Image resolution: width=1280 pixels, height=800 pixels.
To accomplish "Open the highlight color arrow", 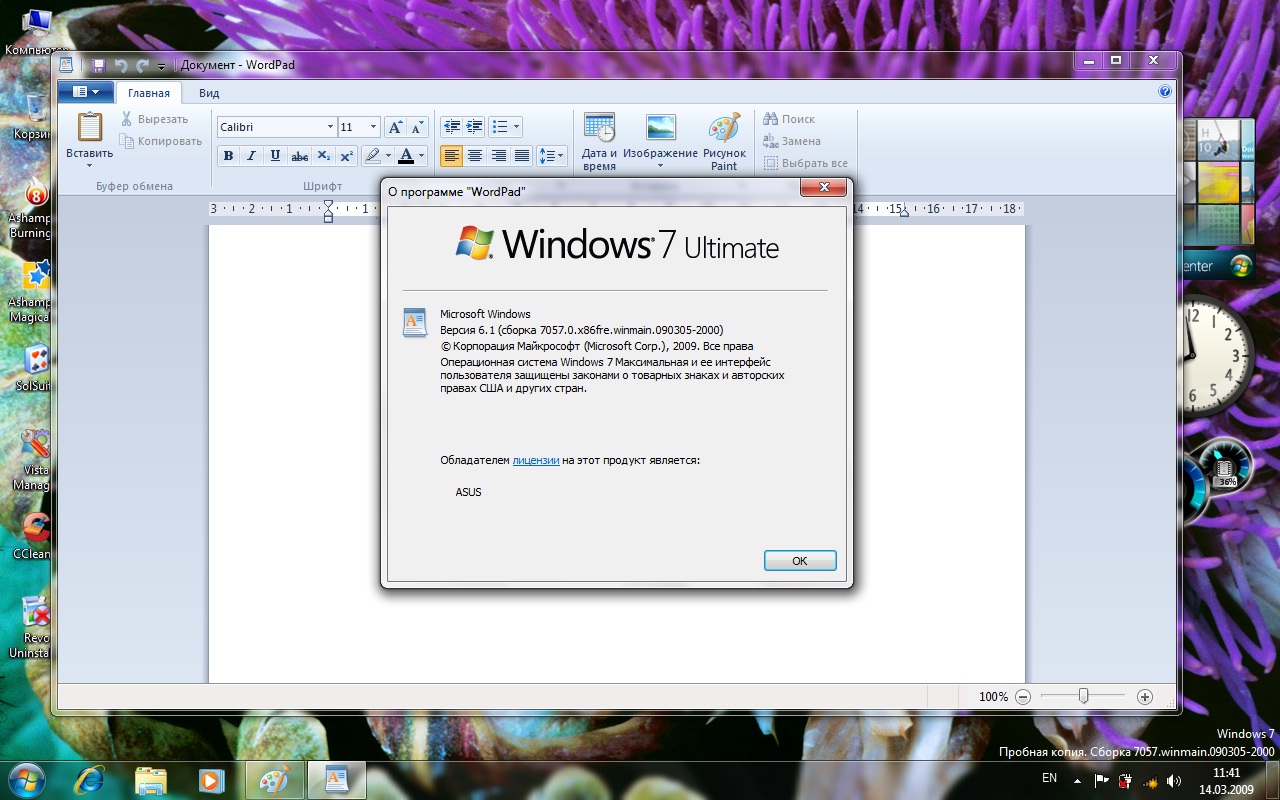I will (x=389, y=155).
